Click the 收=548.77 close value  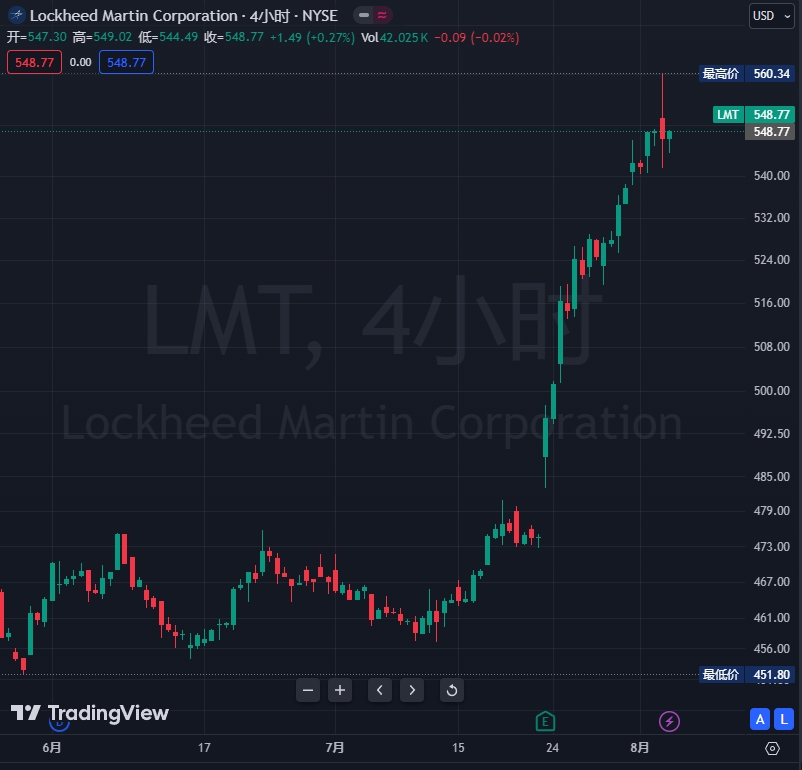(234, 37)
